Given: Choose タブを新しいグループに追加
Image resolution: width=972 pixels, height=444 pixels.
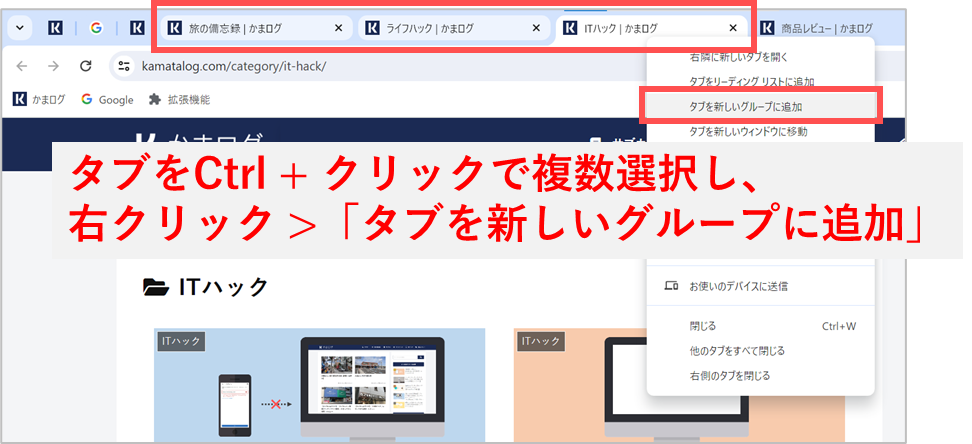Looking at the screenshot, I should pyautogui.click(x=761, y=107).
